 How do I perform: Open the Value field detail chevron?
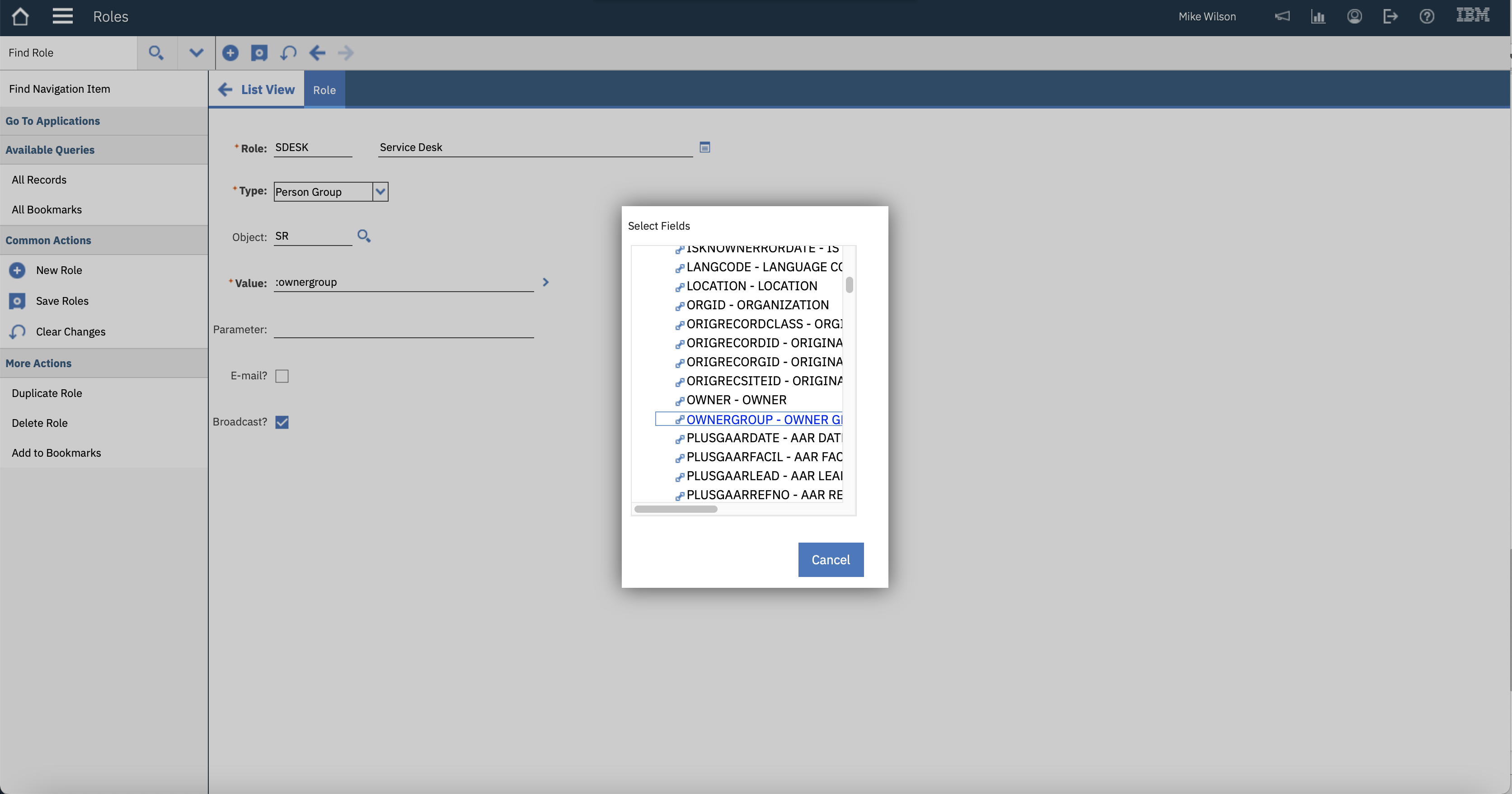point(545,283)
